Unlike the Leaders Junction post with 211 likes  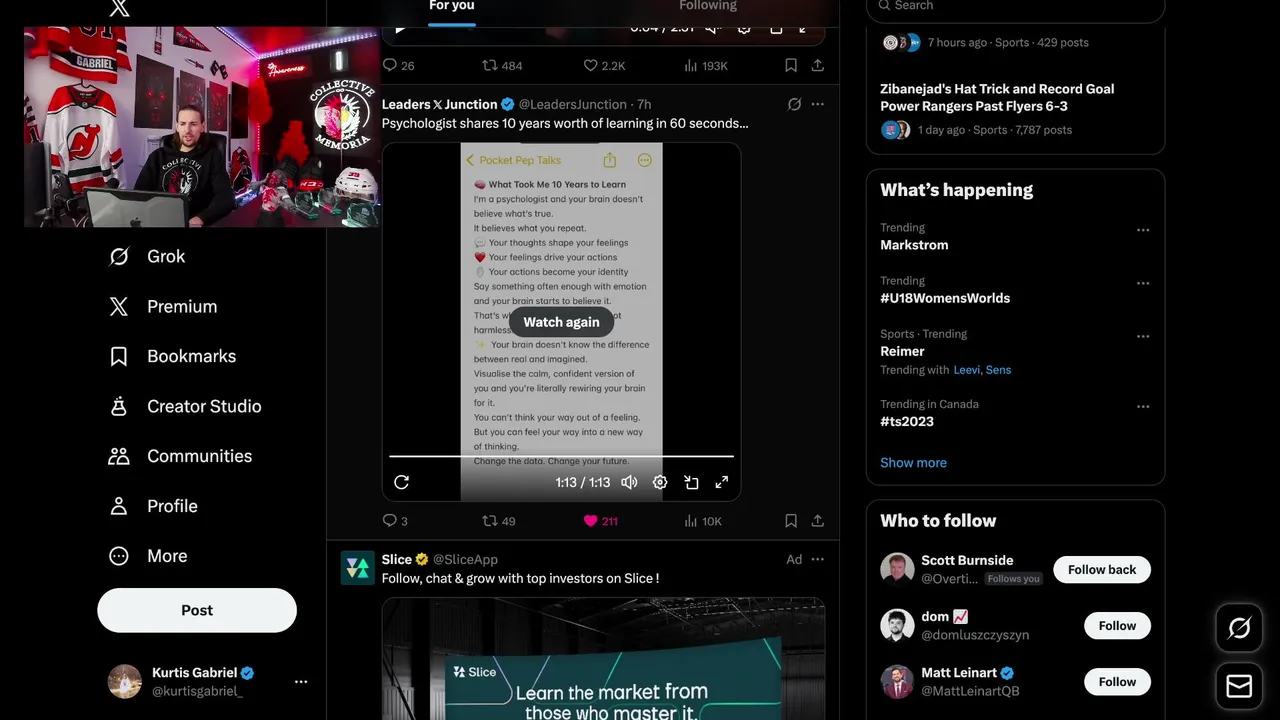(600, 521)
